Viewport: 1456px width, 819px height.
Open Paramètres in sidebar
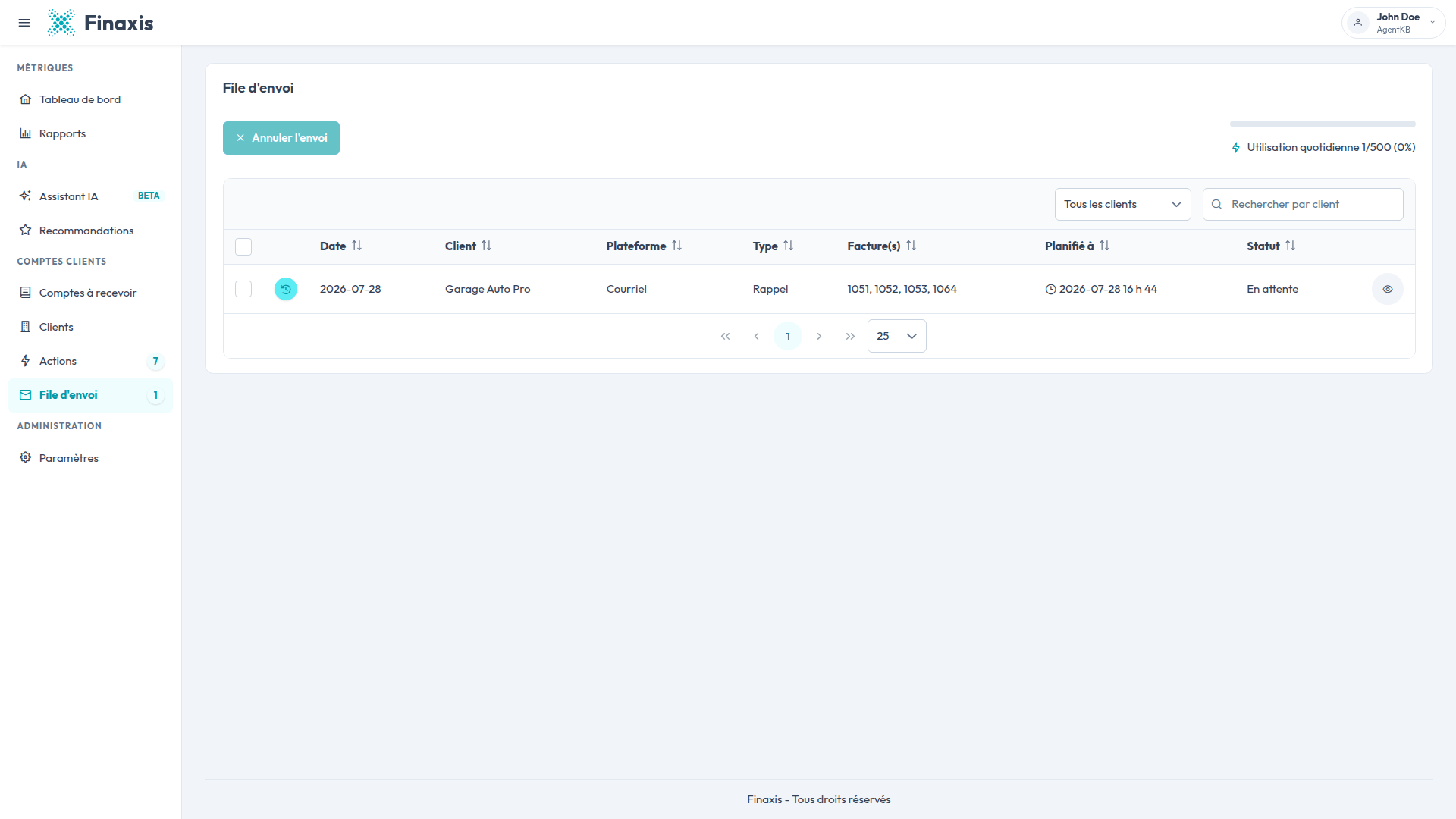90,458
